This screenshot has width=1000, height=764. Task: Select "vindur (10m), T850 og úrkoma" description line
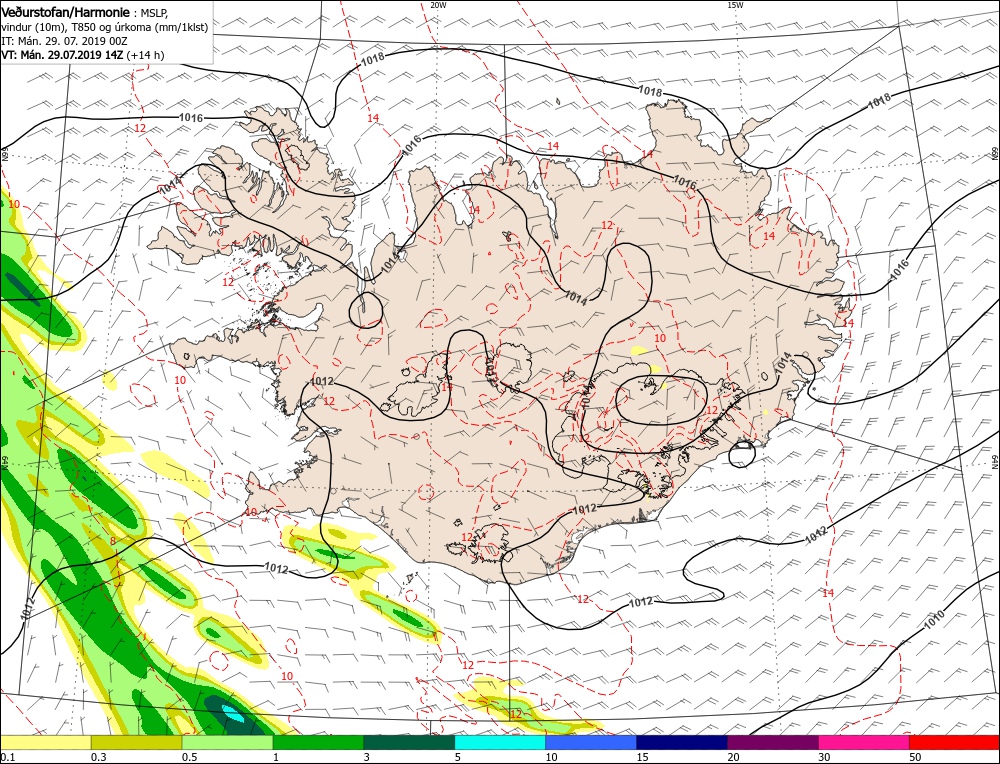pos(105,27)
